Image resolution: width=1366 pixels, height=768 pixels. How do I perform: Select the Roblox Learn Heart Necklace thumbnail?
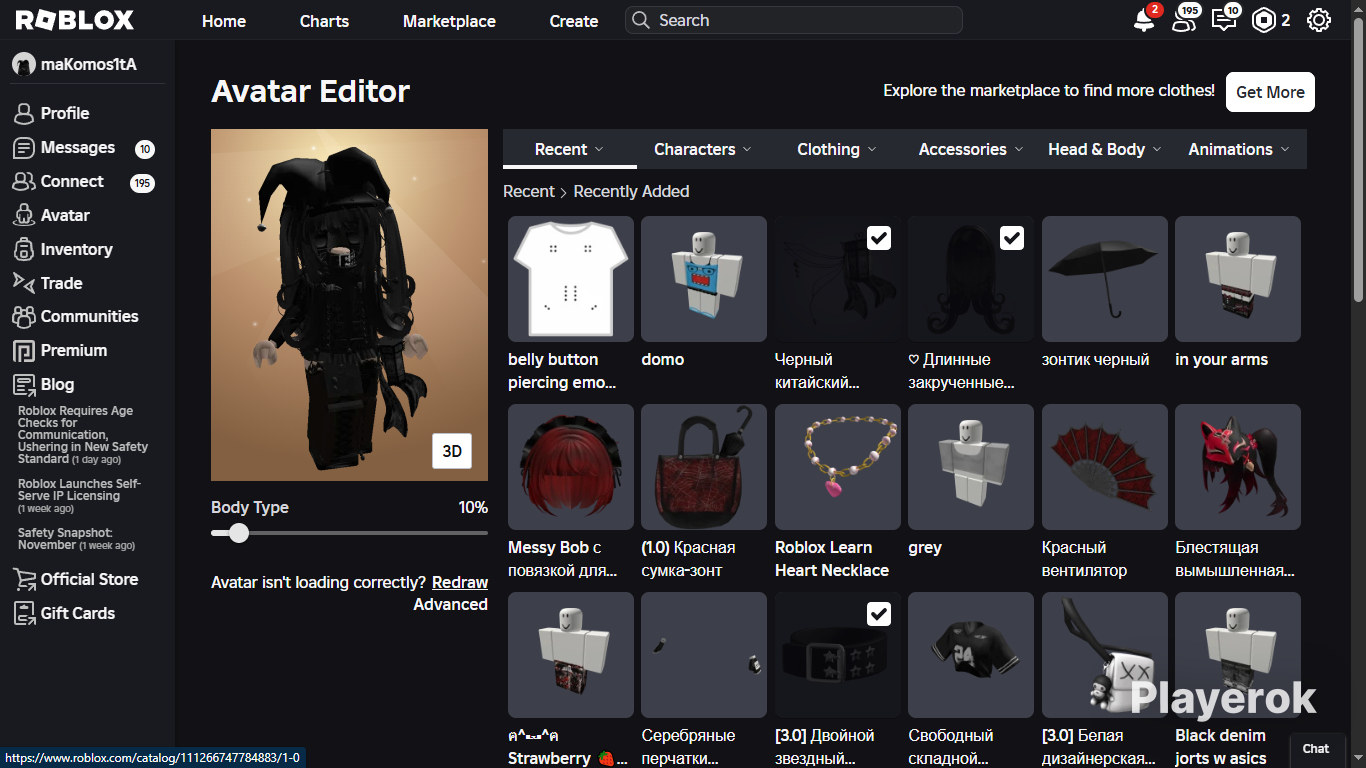pos(838,467)
